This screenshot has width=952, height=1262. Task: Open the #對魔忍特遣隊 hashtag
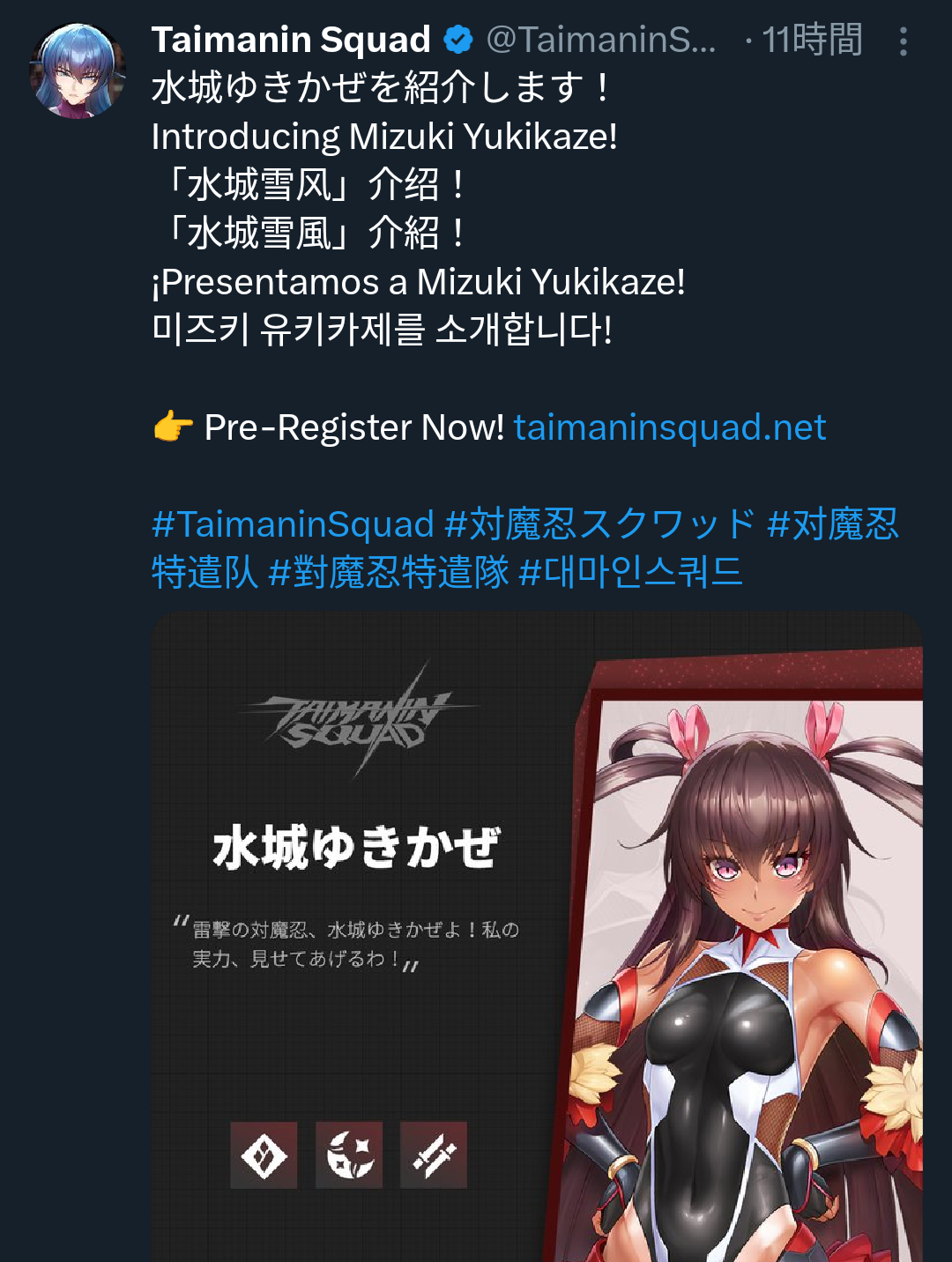pos(389,572)
